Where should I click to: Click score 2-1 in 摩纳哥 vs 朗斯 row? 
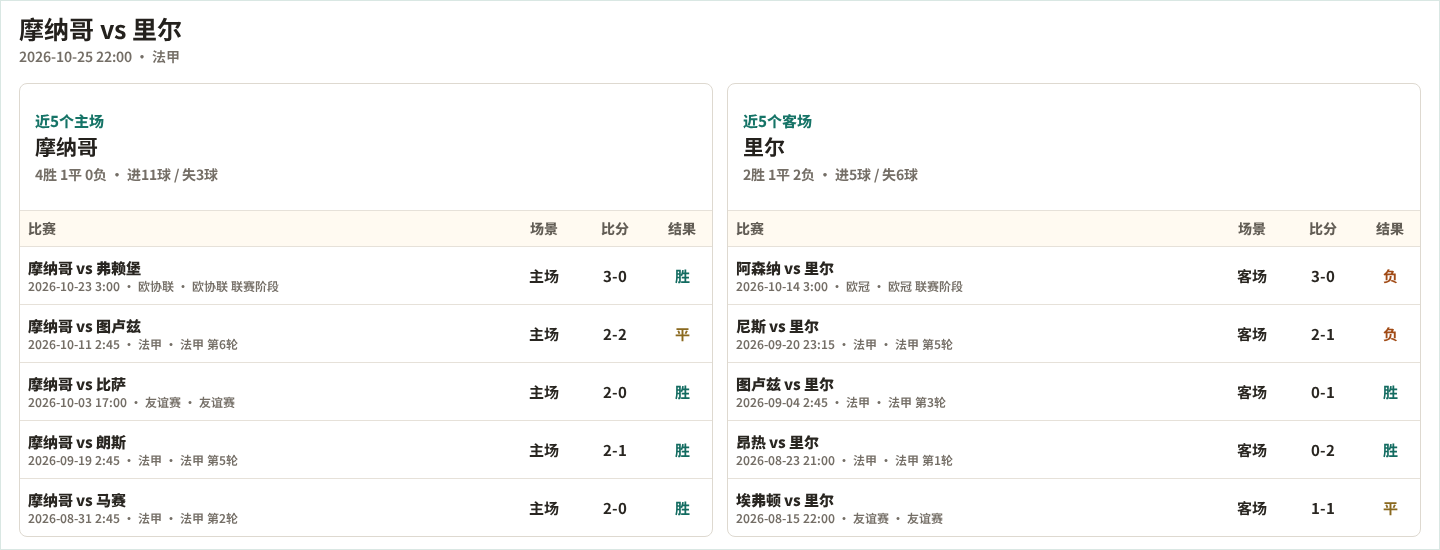point(615,450)
